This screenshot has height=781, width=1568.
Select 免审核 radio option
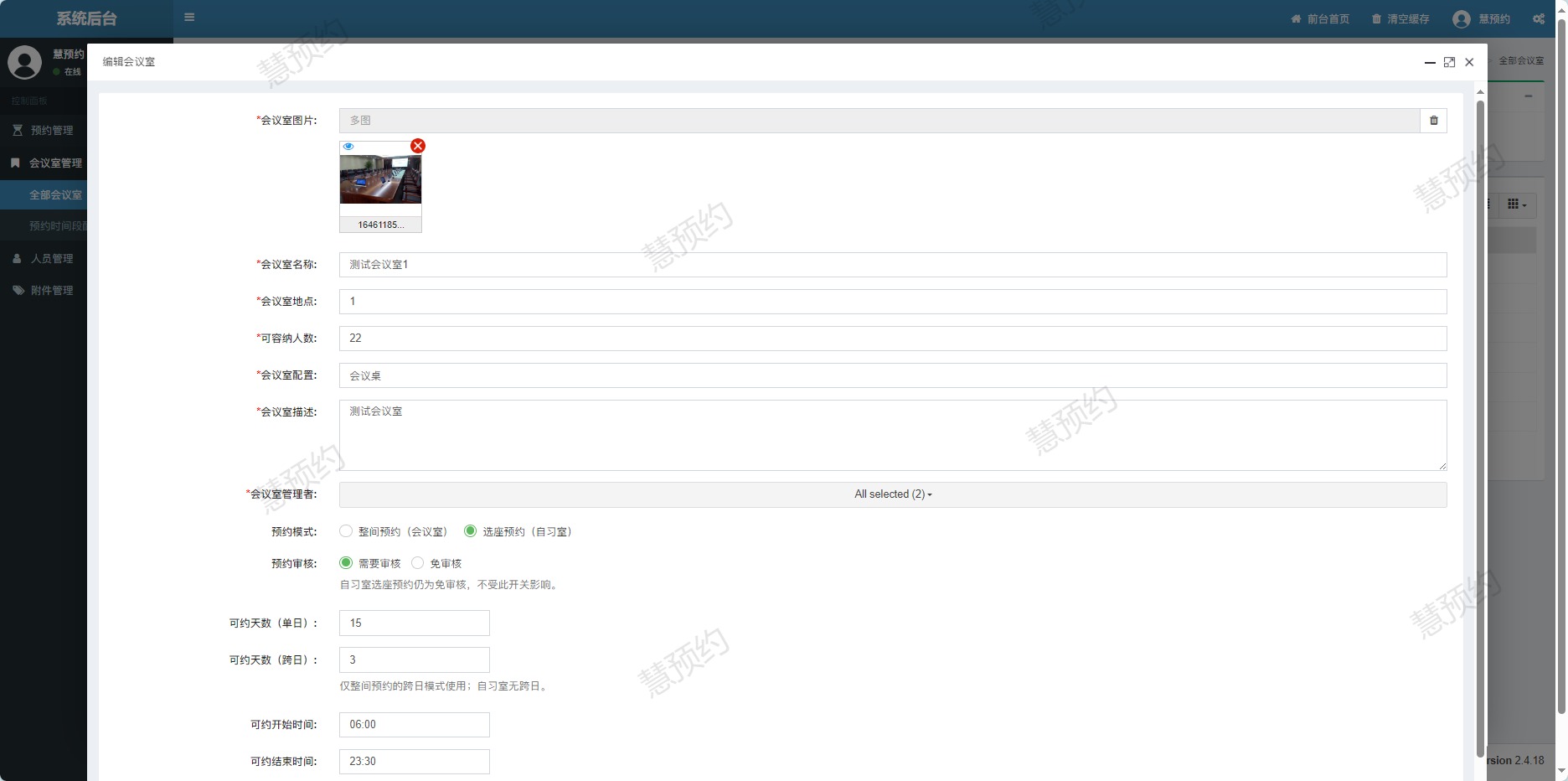pos(417,563)
